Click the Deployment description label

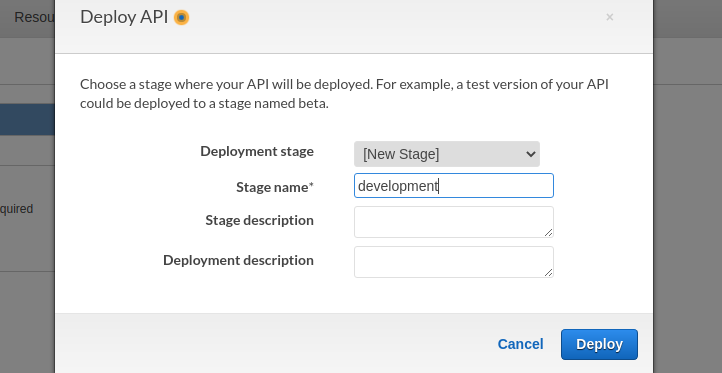[x=239, y=260]
